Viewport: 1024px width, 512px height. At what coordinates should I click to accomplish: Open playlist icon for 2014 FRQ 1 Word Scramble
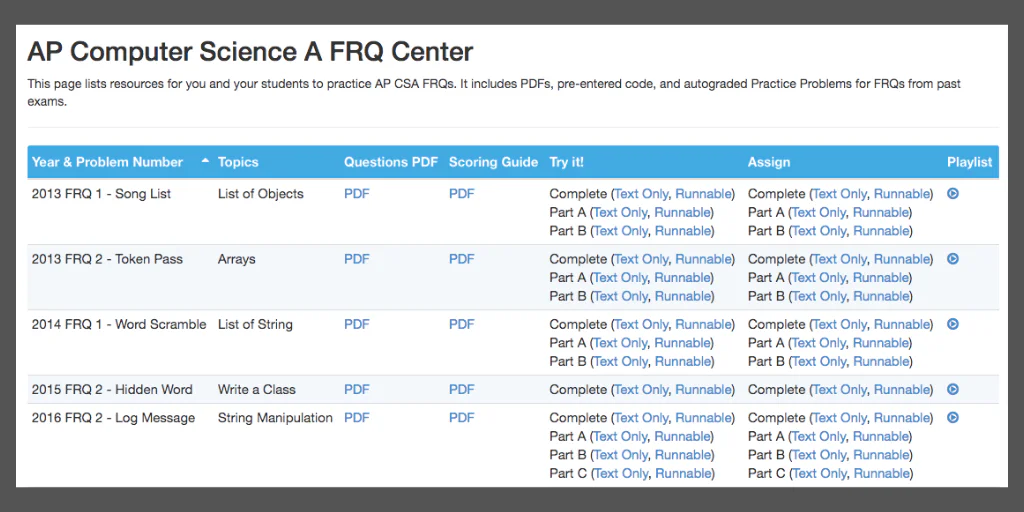(953, 324)
